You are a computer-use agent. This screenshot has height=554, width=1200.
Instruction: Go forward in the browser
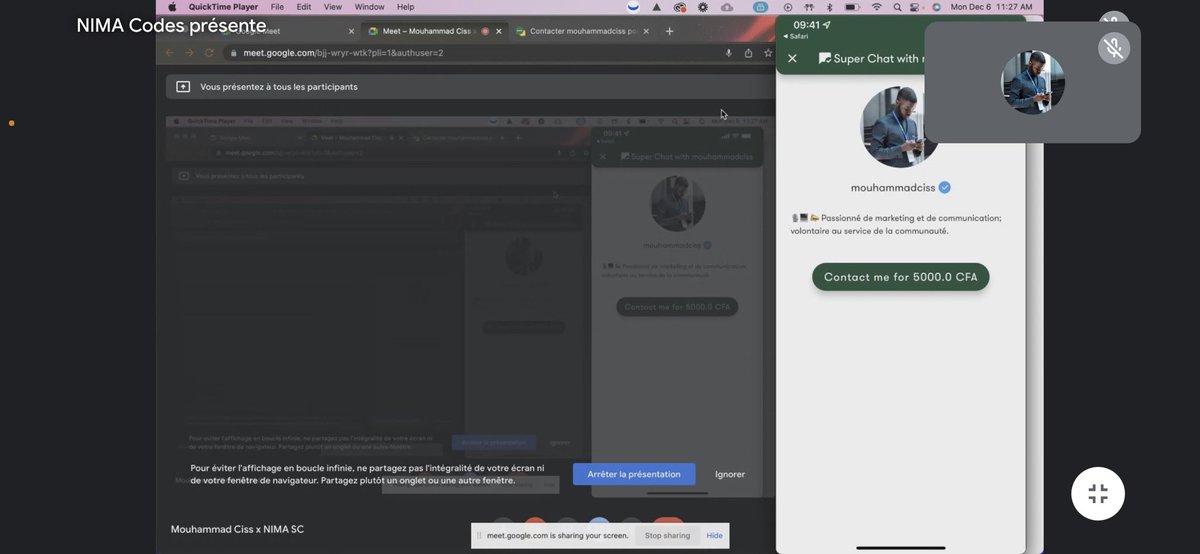[189, 52]
